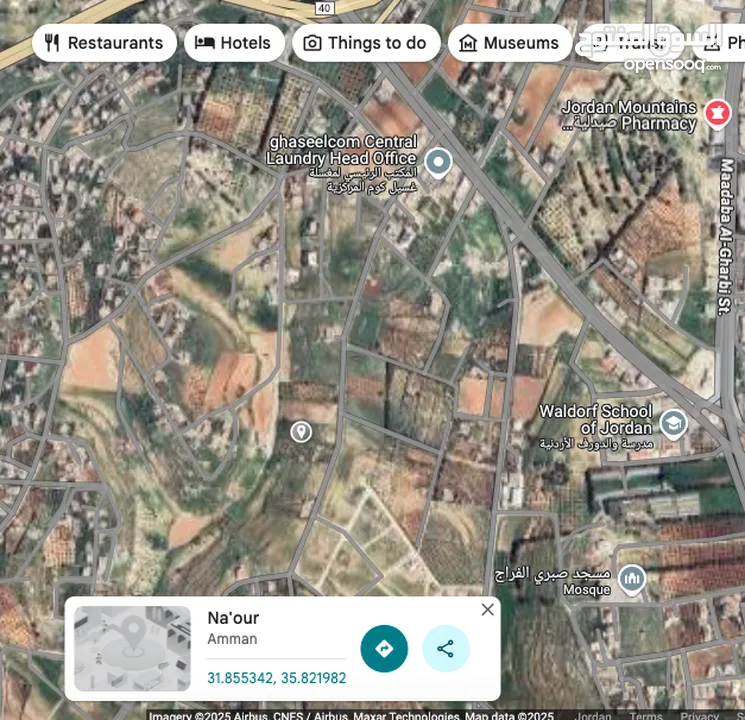This screenshot has height=720, width=745.
Task: Close the Na'our info card
Action: pyautogui.click(x=487, y=609)
